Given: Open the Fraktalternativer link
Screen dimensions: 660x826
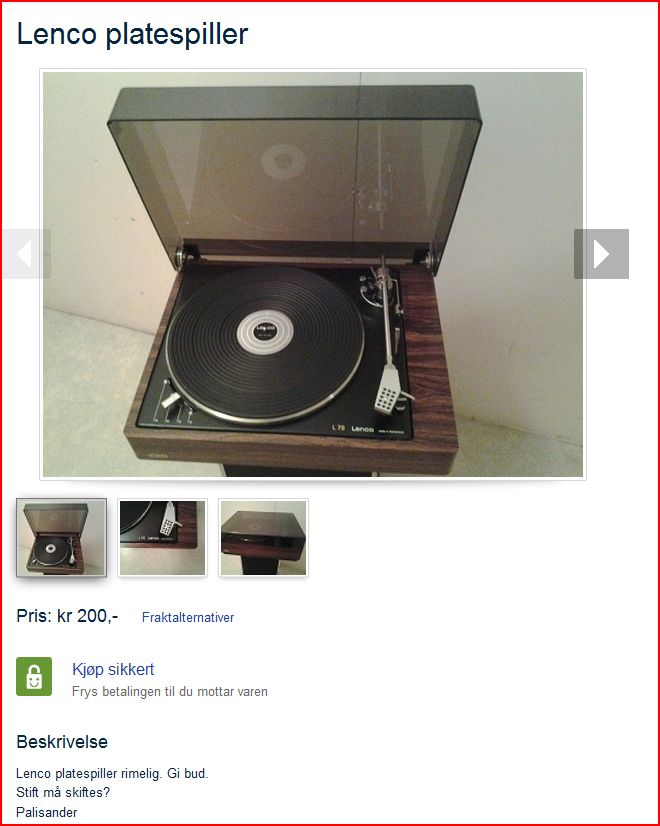Looking at the screenshot, I should [x=188, y=617].
